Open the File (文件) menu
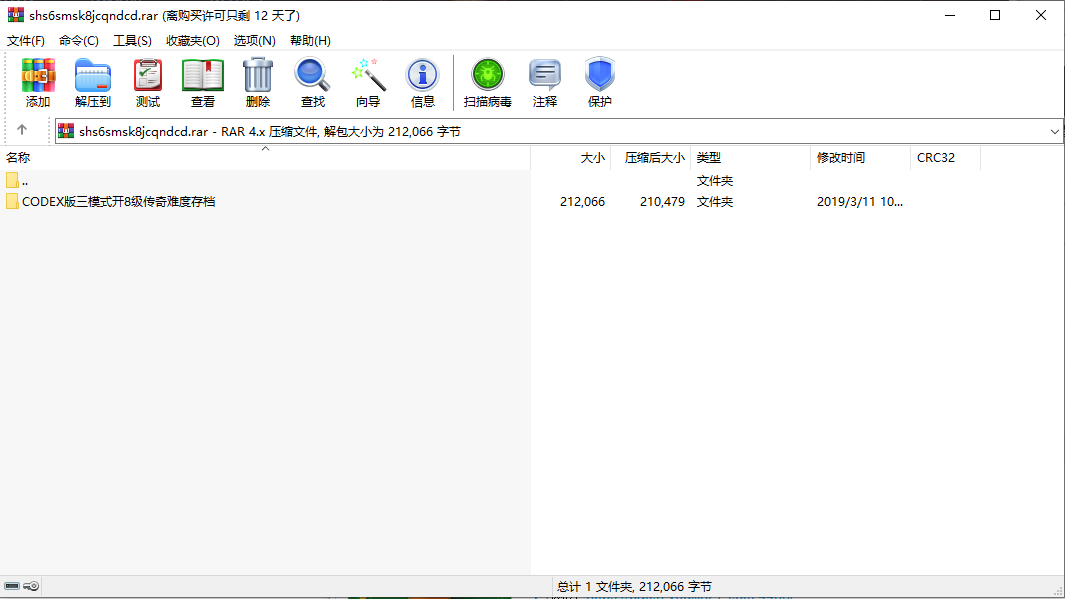Image resolution: width=1065 pixels, height=599 pixels. click(x=26, y=41)
